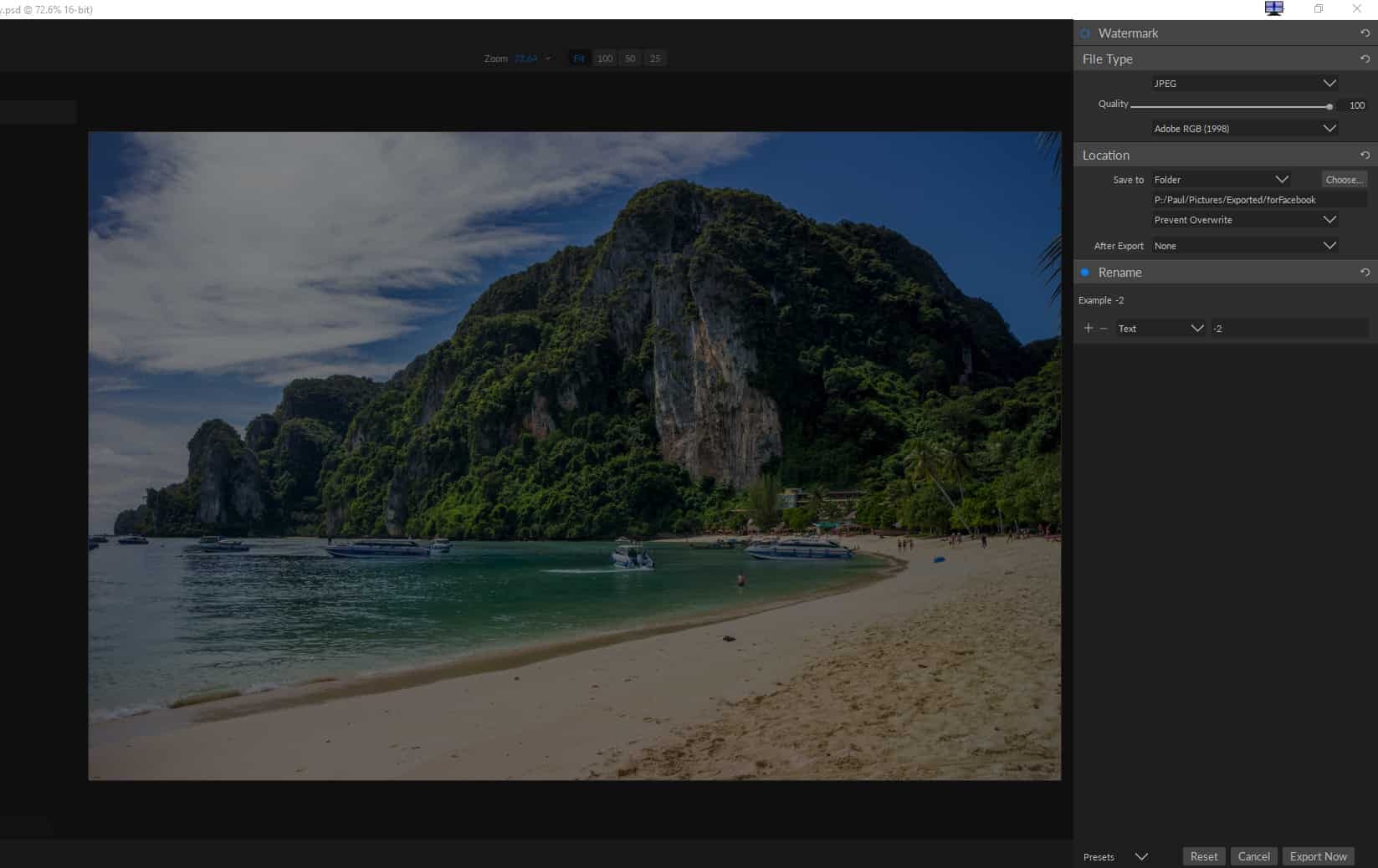
Task: Click the Rename section title
Action: click(1119, 273)
